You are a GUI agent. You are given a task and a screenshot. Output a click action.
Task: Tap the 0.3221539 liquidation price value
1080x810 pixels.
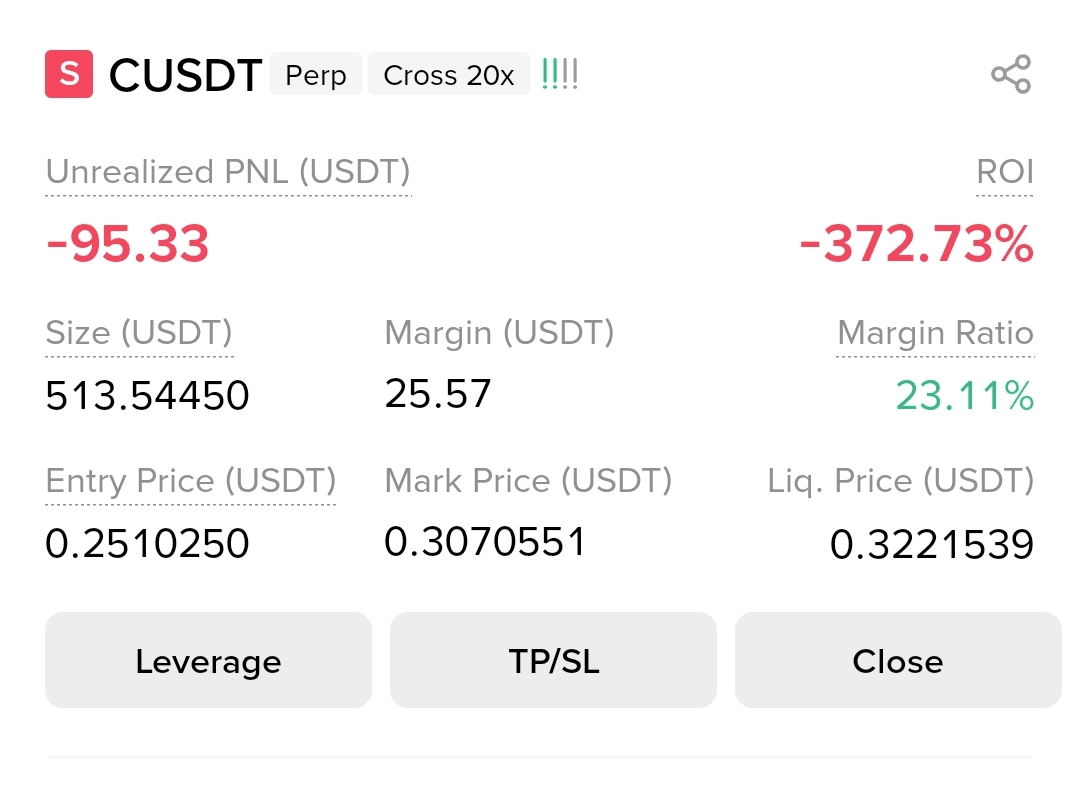tap(932, 544)
